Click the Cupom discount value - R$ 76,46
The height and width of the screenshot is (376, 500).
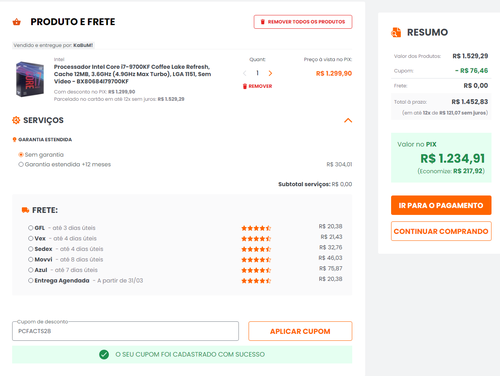tap(471, 71)
